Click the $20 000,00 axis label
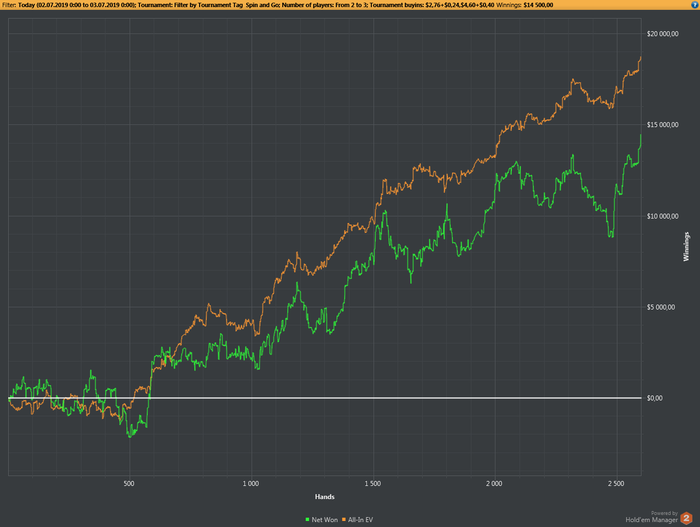This screenshot has width=700, height=527. (x=662, y=34)
